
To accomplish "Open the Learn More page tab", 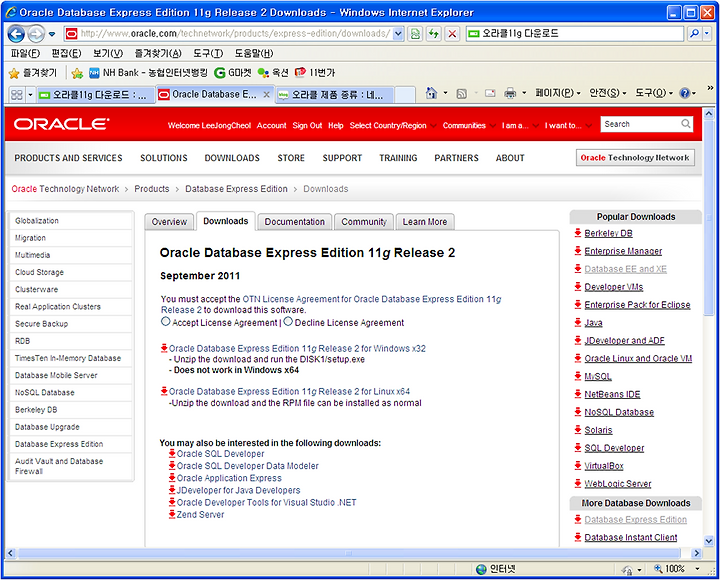I will [x=425, y=222].
